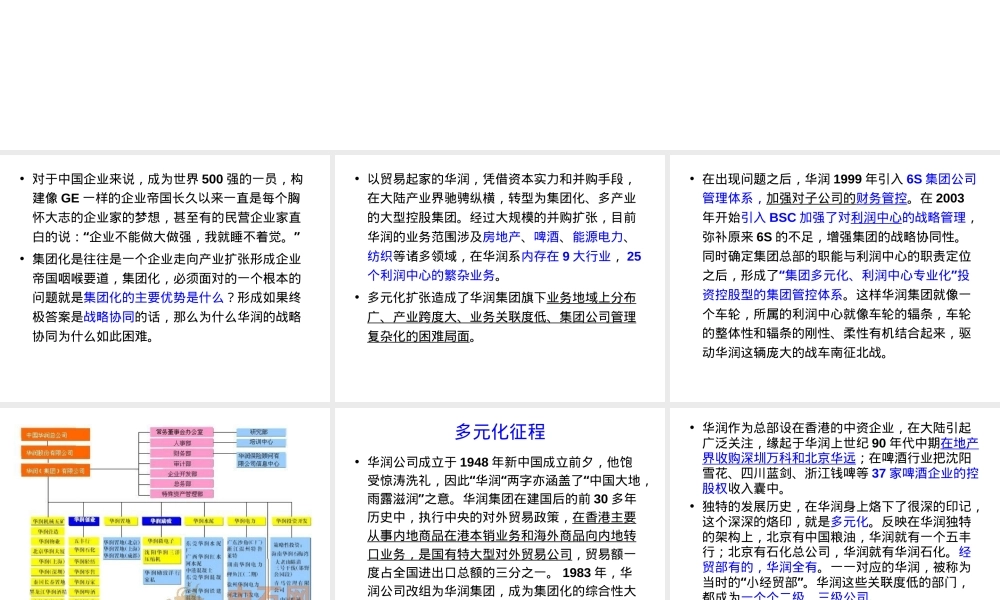This screenshot has width=1000, height=600.
Task: Click the blue text 能源电力
Action: 598,237
